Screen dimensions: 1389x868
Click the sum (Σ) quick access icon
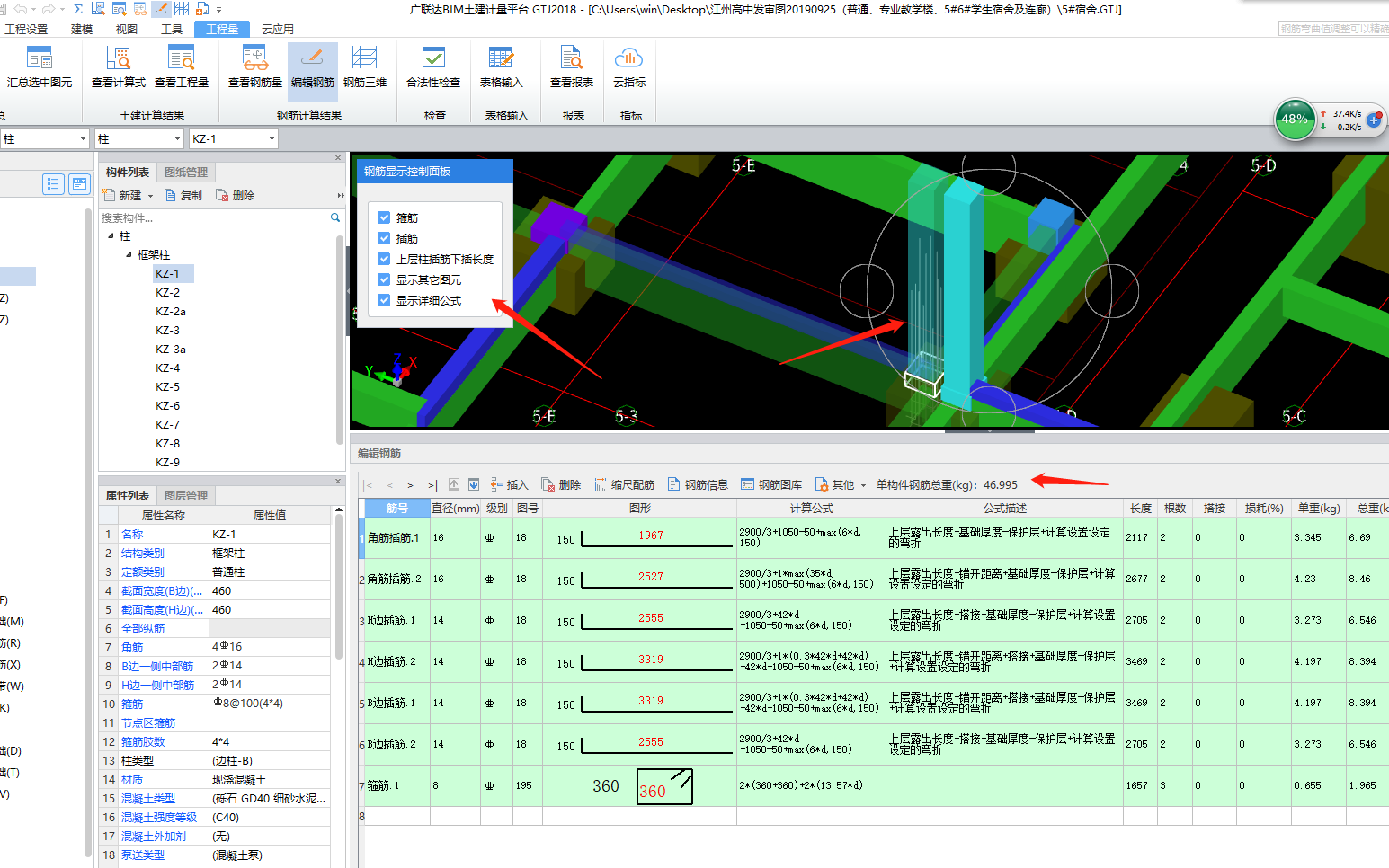coord(78,9)
